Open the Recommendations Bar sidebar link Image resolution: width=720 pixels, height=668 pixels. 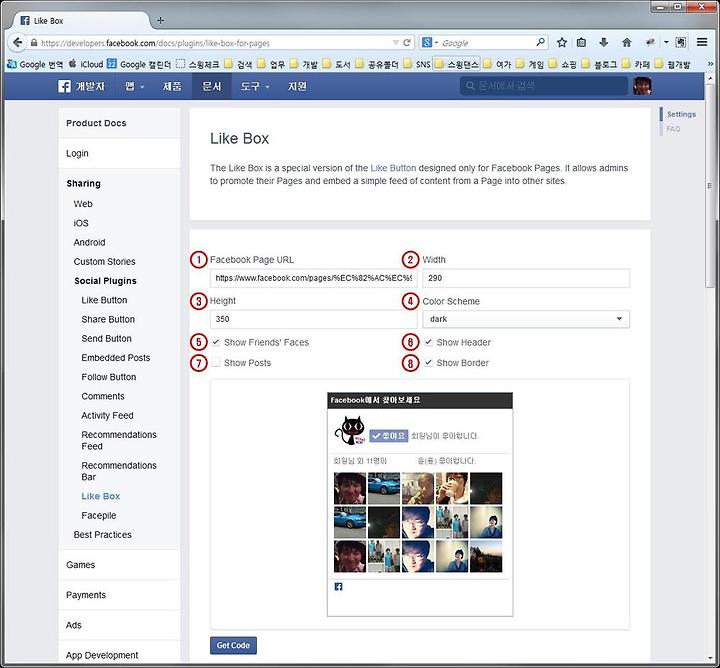click(119, 471)
